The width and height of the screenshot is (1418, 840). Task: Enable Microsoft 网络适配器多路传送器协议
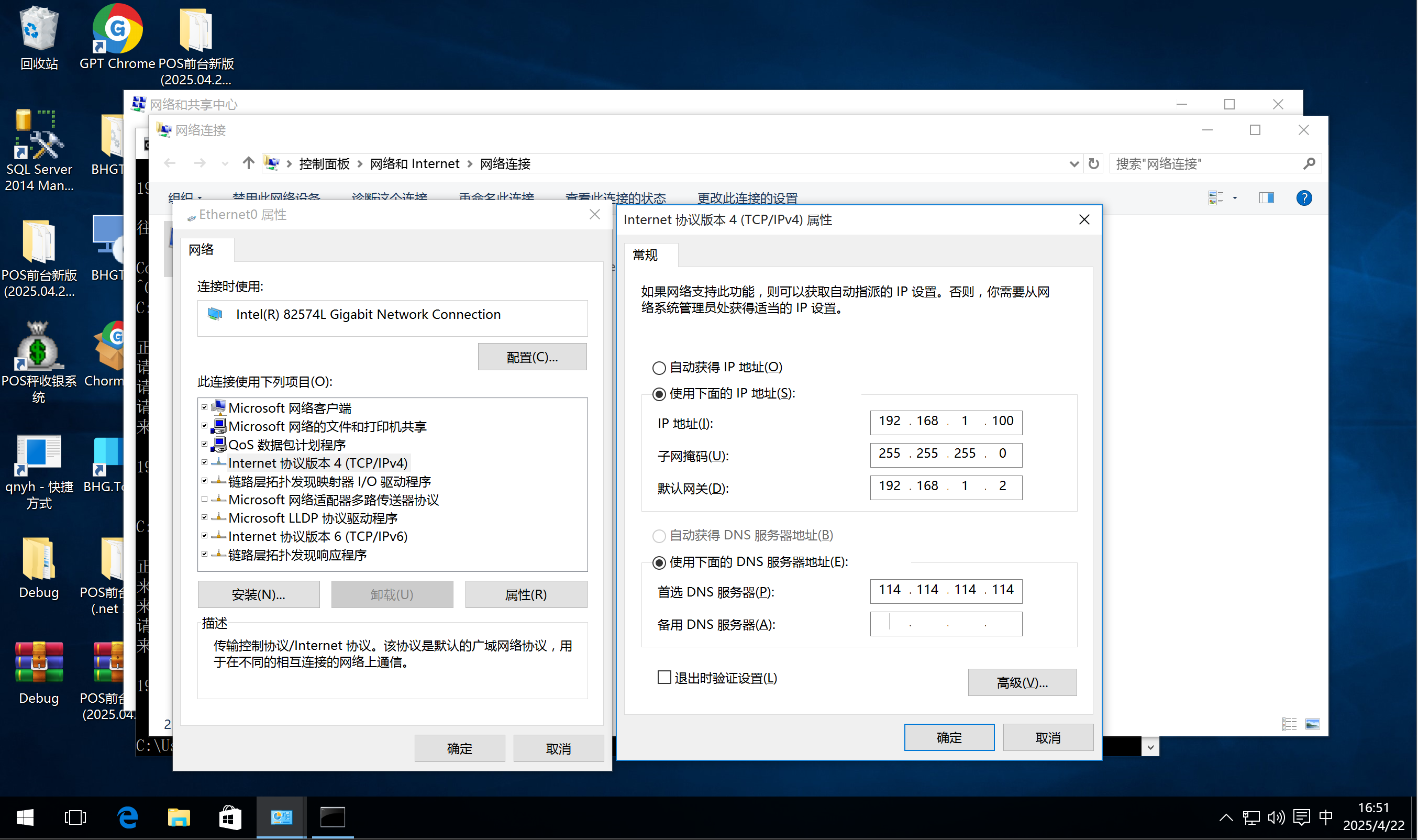tap(205, 499)
